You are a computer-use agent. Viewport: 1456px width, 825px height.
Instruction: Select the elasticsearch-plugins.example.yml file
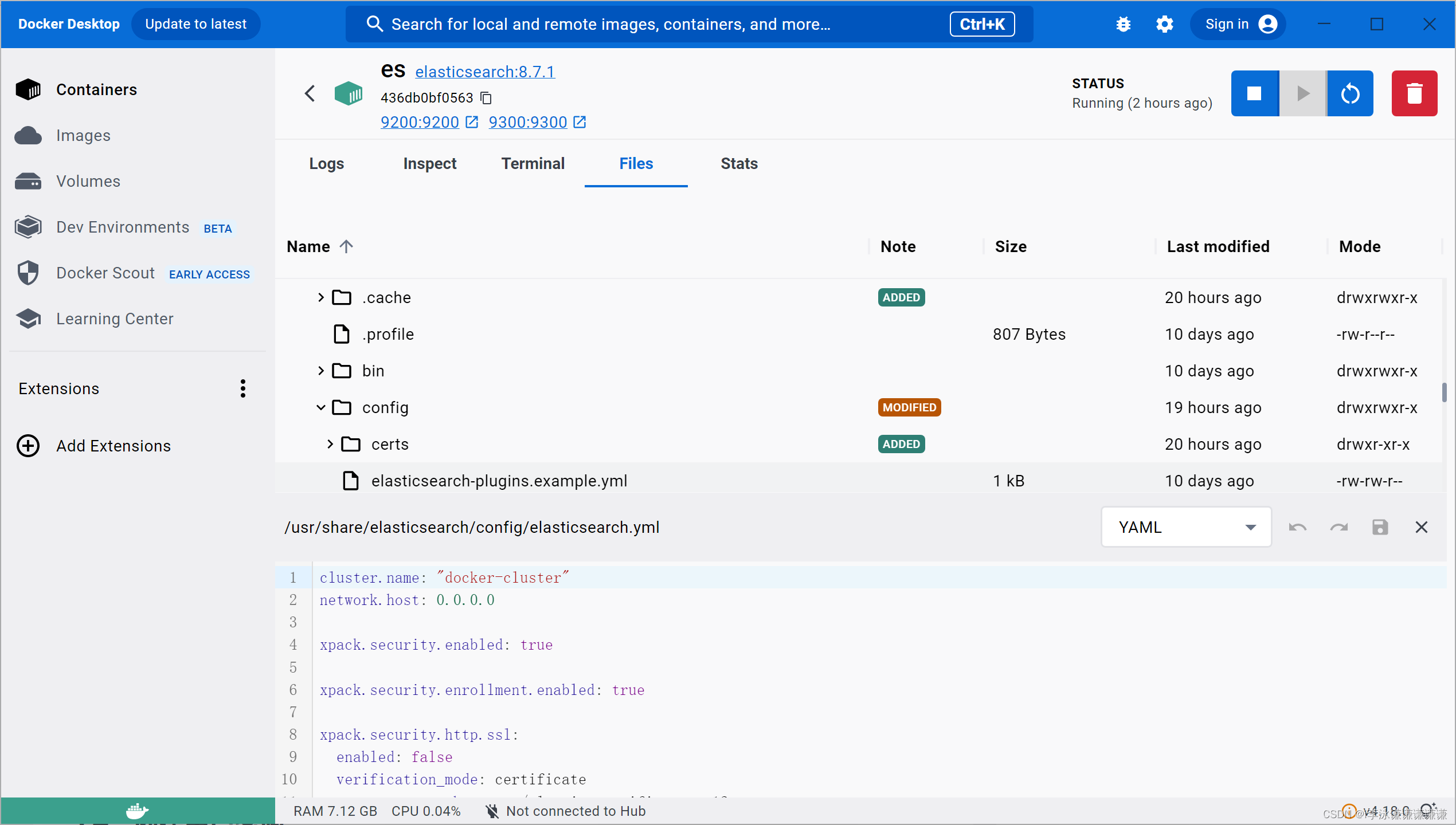[499, 481]
